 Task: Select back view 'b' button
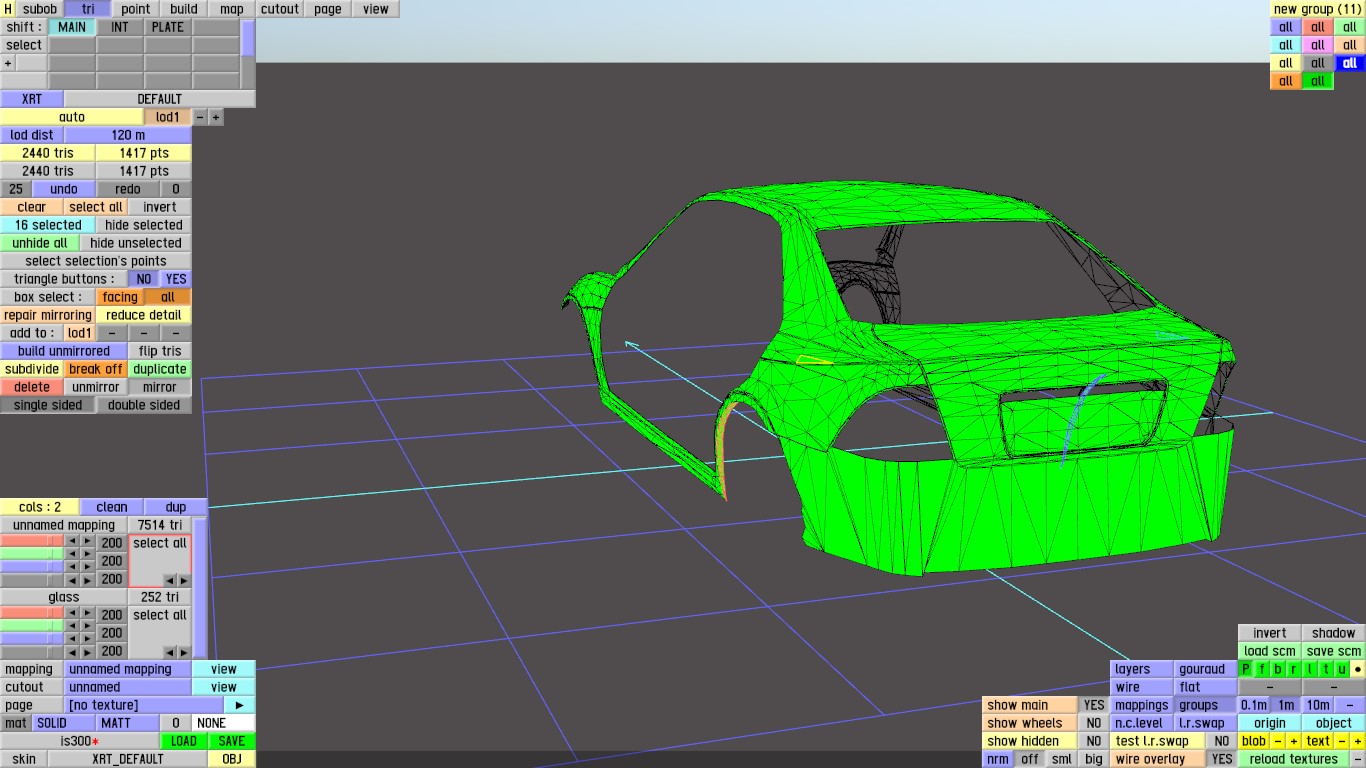point(1278,669)
